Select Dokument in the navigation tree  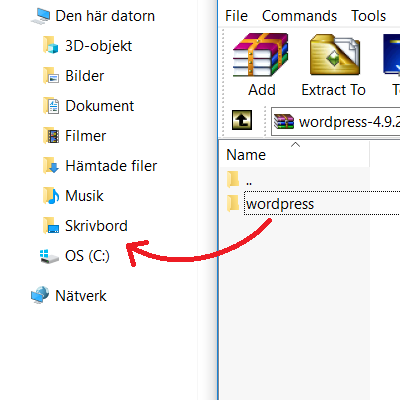[x=99, y=106]
